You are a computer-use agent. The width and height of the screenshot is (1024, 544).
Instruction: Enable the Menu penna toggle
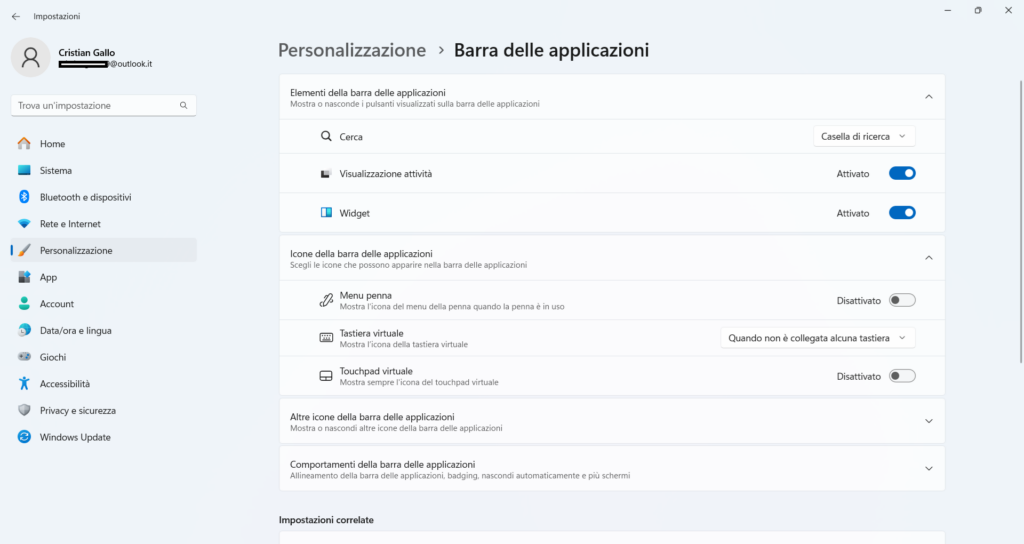click(x=902, y=300)
